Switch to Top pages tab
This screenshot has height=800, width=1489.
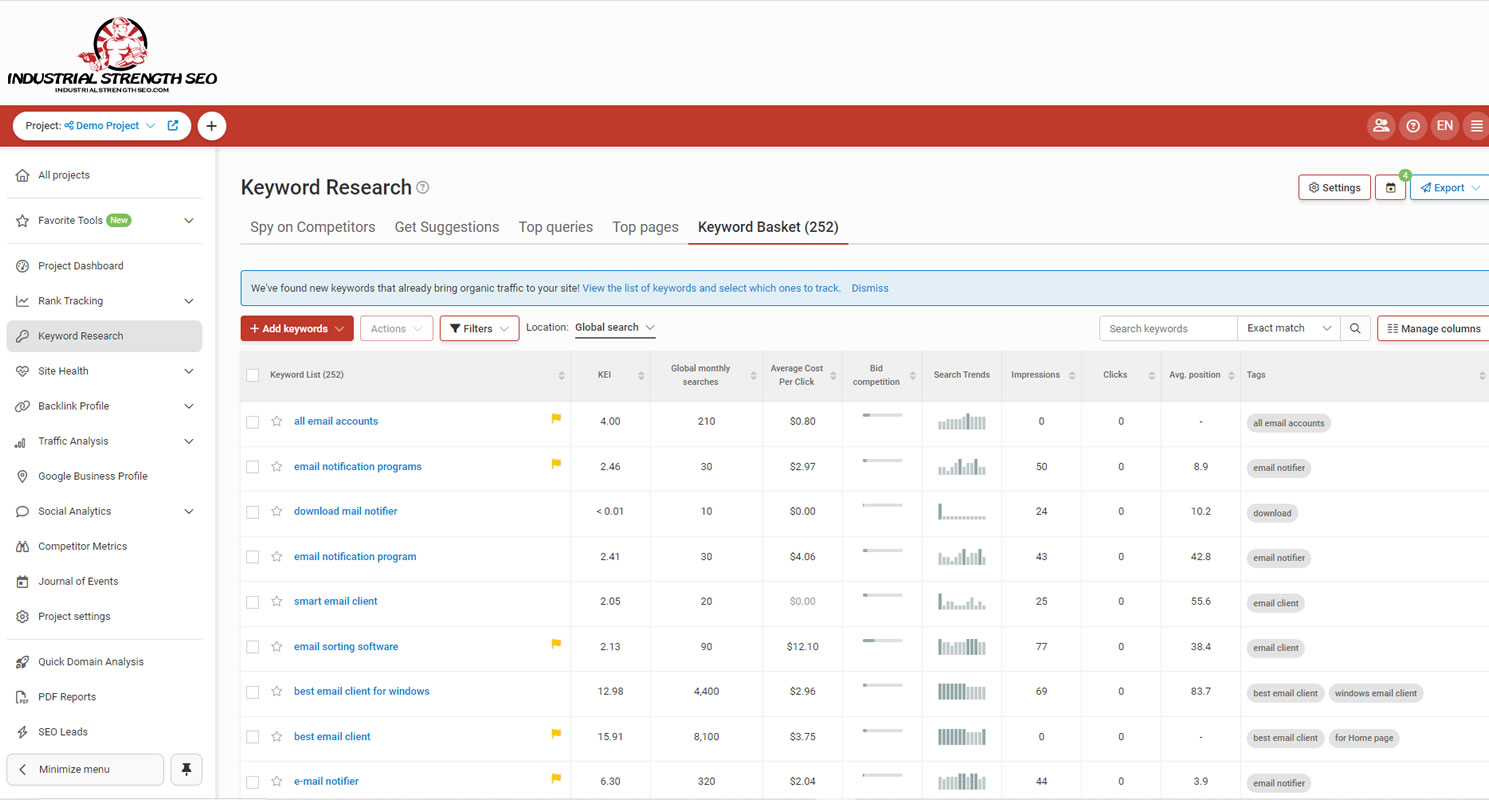click(x=646, y=227)
